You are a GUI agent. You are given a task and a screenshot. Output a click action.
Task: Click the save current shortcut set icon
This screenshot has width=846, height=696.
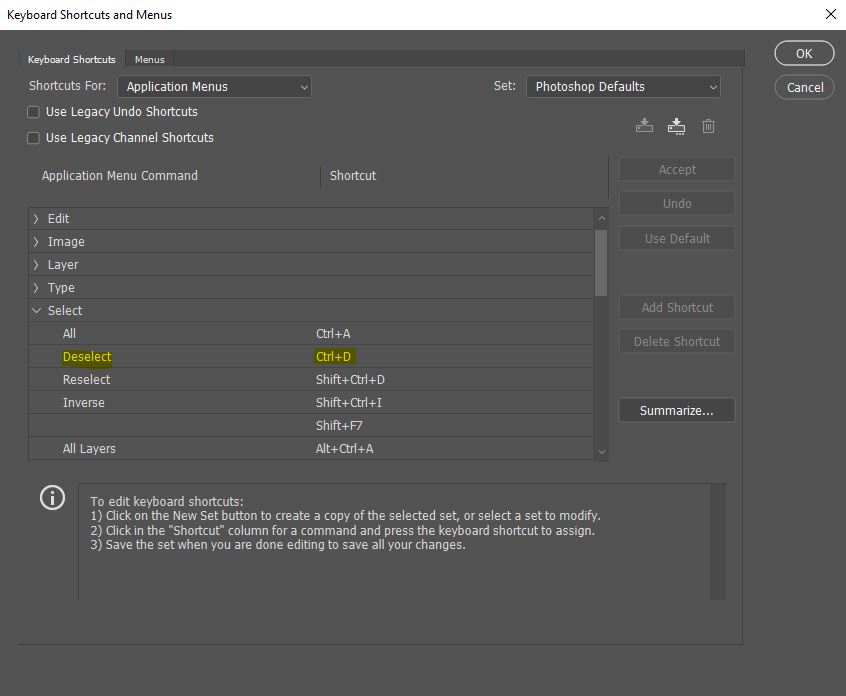(x=644, y=126)
